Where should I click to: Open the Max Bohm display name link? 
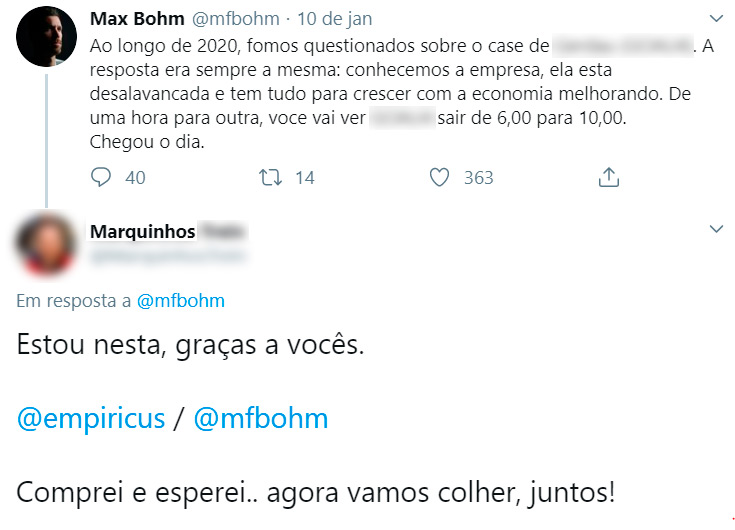(x=136, y=19)
